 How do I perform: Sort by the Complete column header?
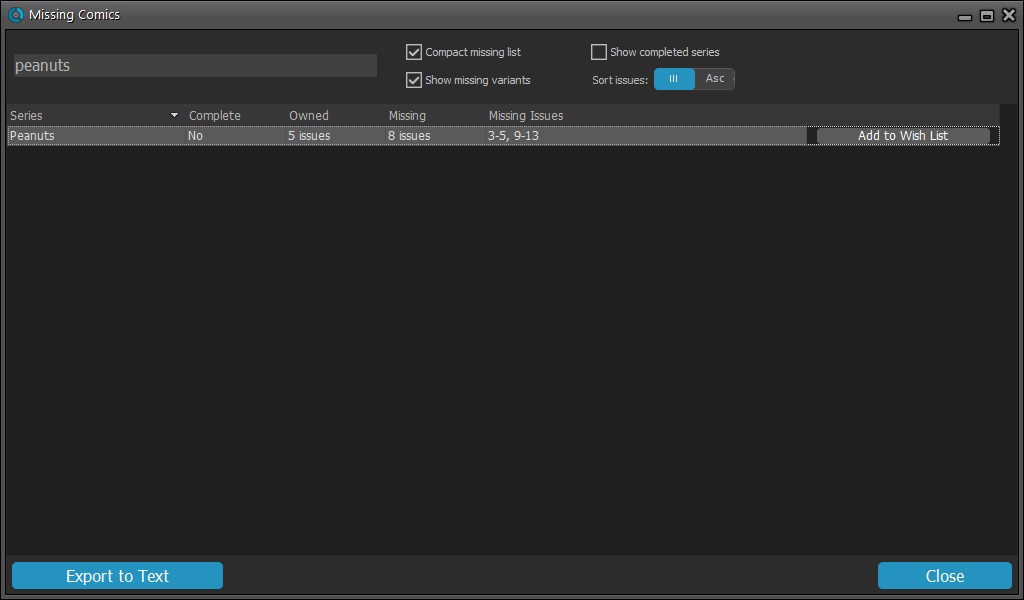(x=215, y=116)
